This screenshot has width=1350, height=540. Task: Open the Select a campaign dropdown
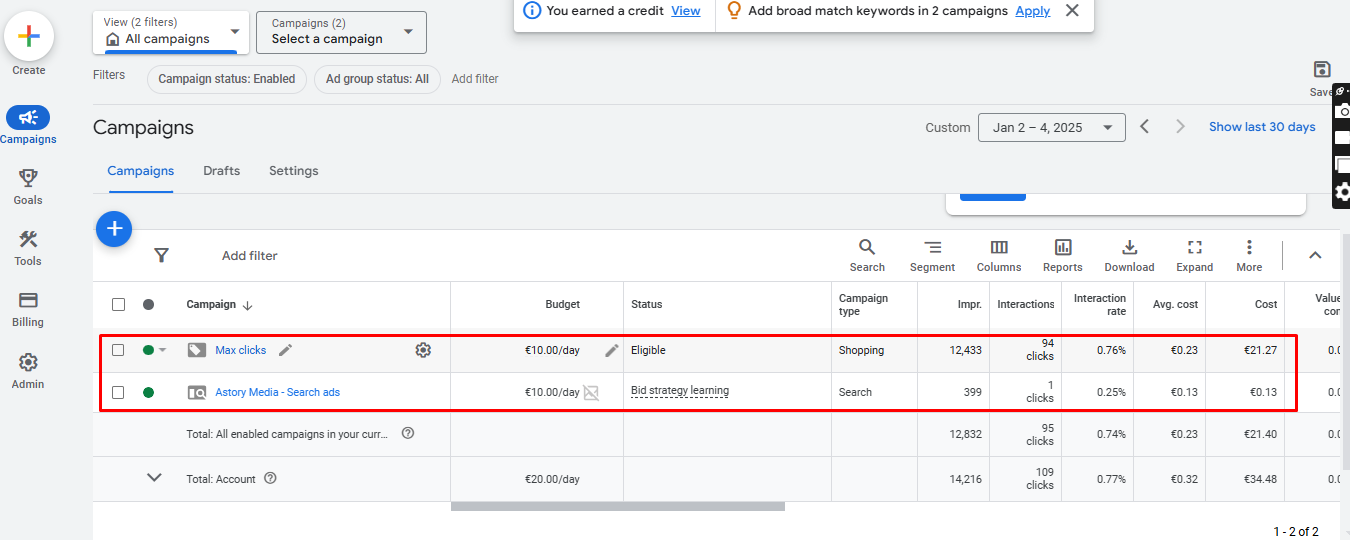[x=341, y=32]
